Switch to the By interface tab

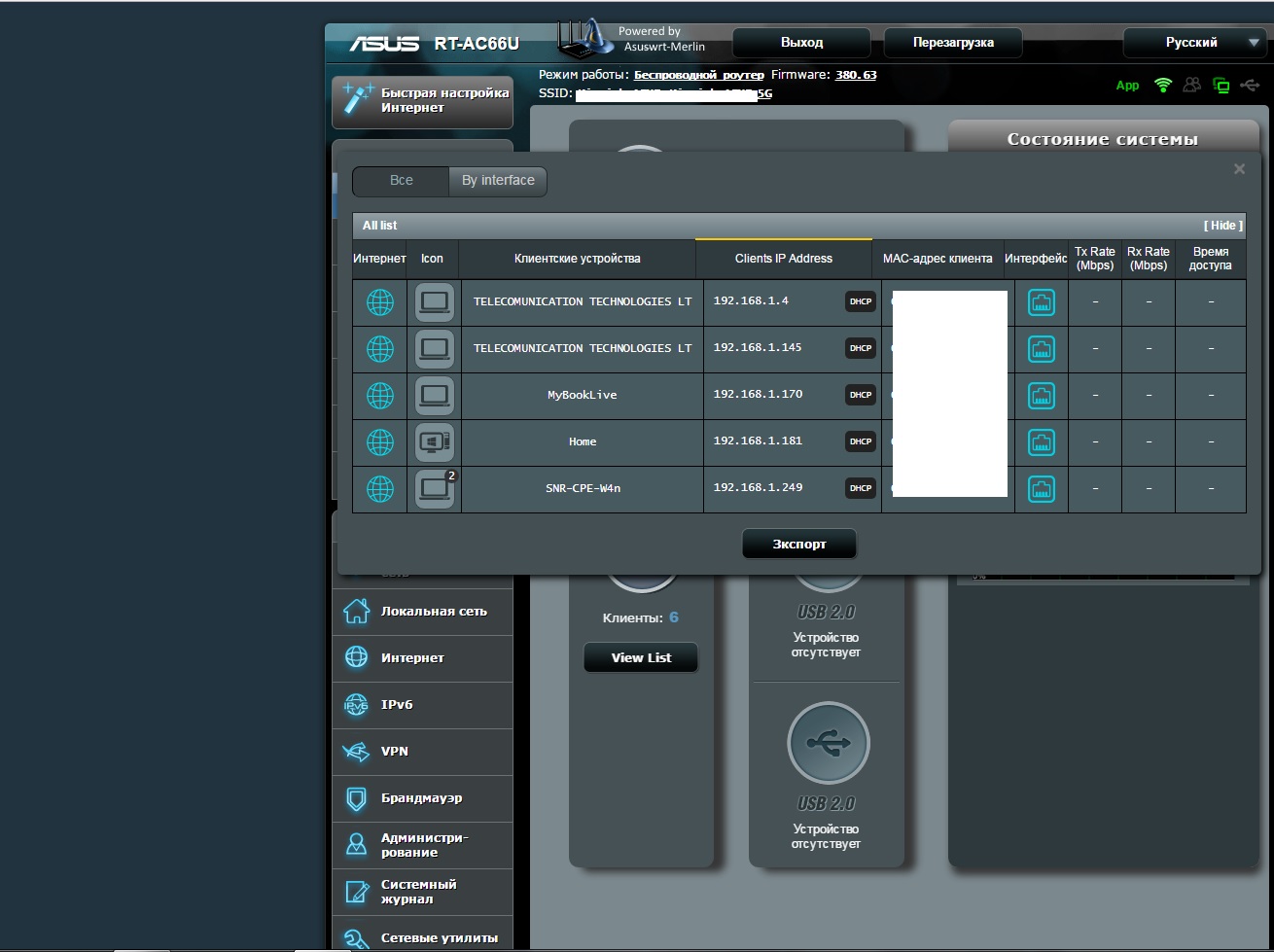coord(498,181)
